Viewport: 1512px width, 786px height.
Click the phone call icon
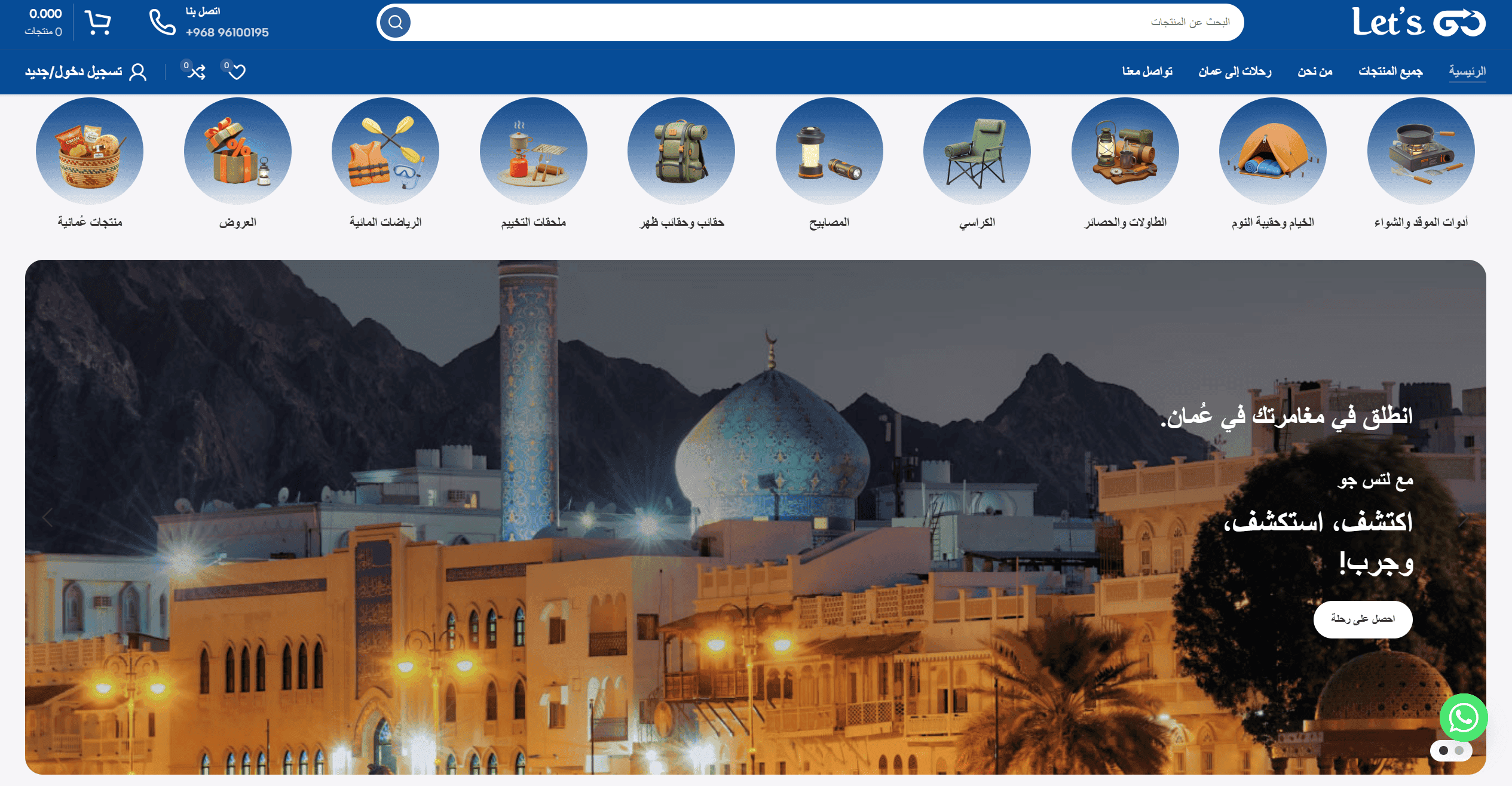pos(162,23)
